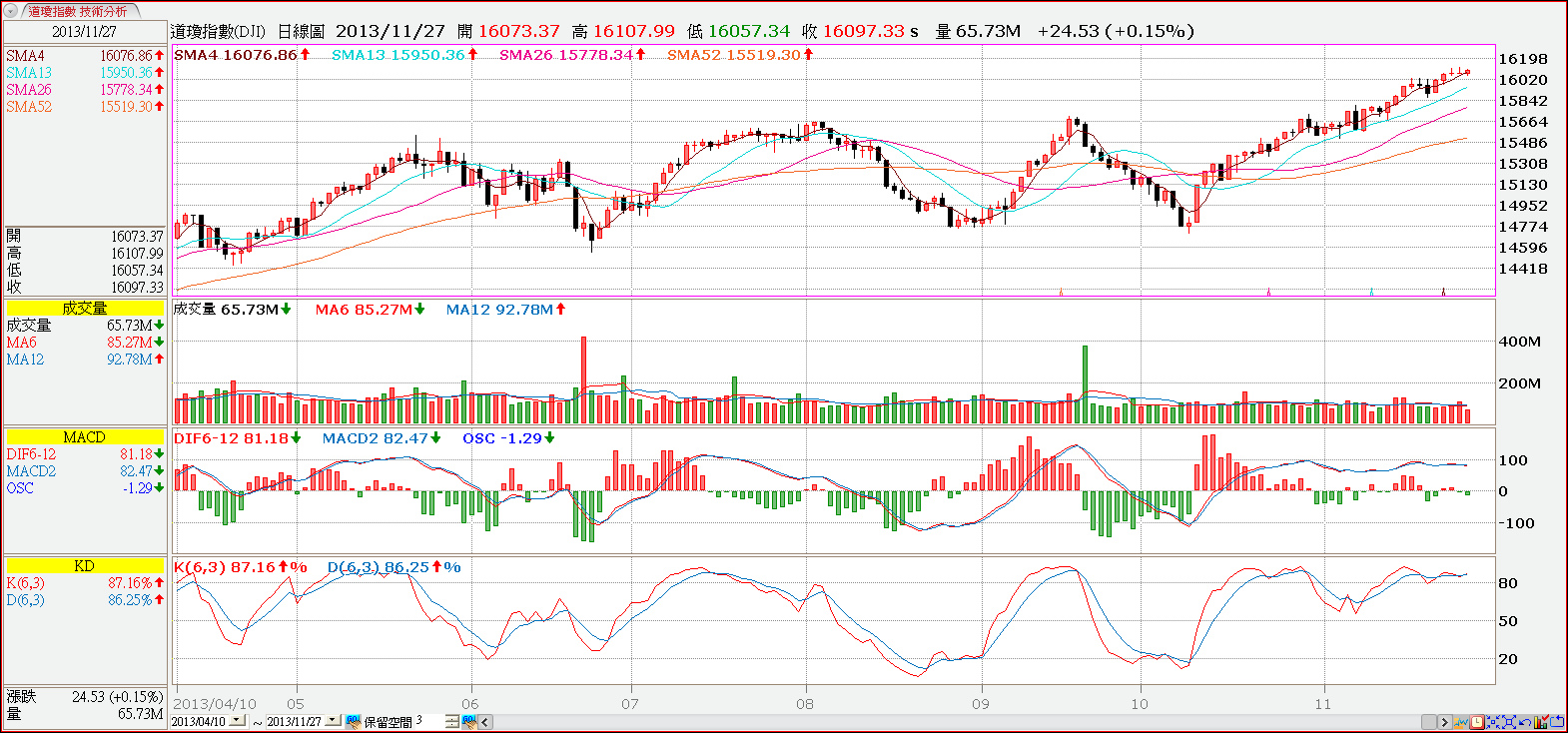Click the MA6 85.27M row in left panel
1568x733 pixels.
[x=84, y=342]
